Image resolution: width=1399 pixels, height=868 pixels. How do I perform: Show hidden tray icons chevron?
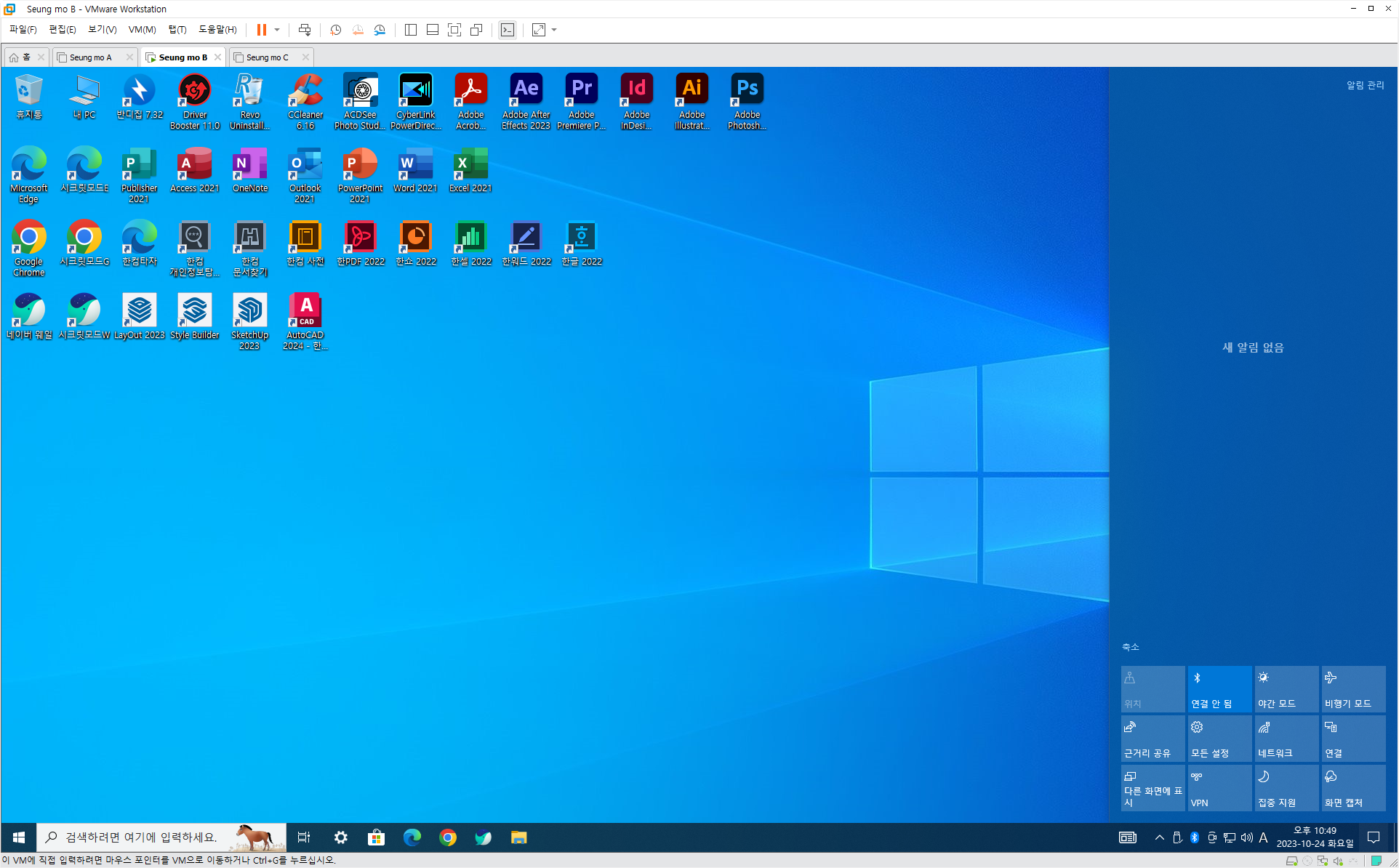pos(1159,837)
